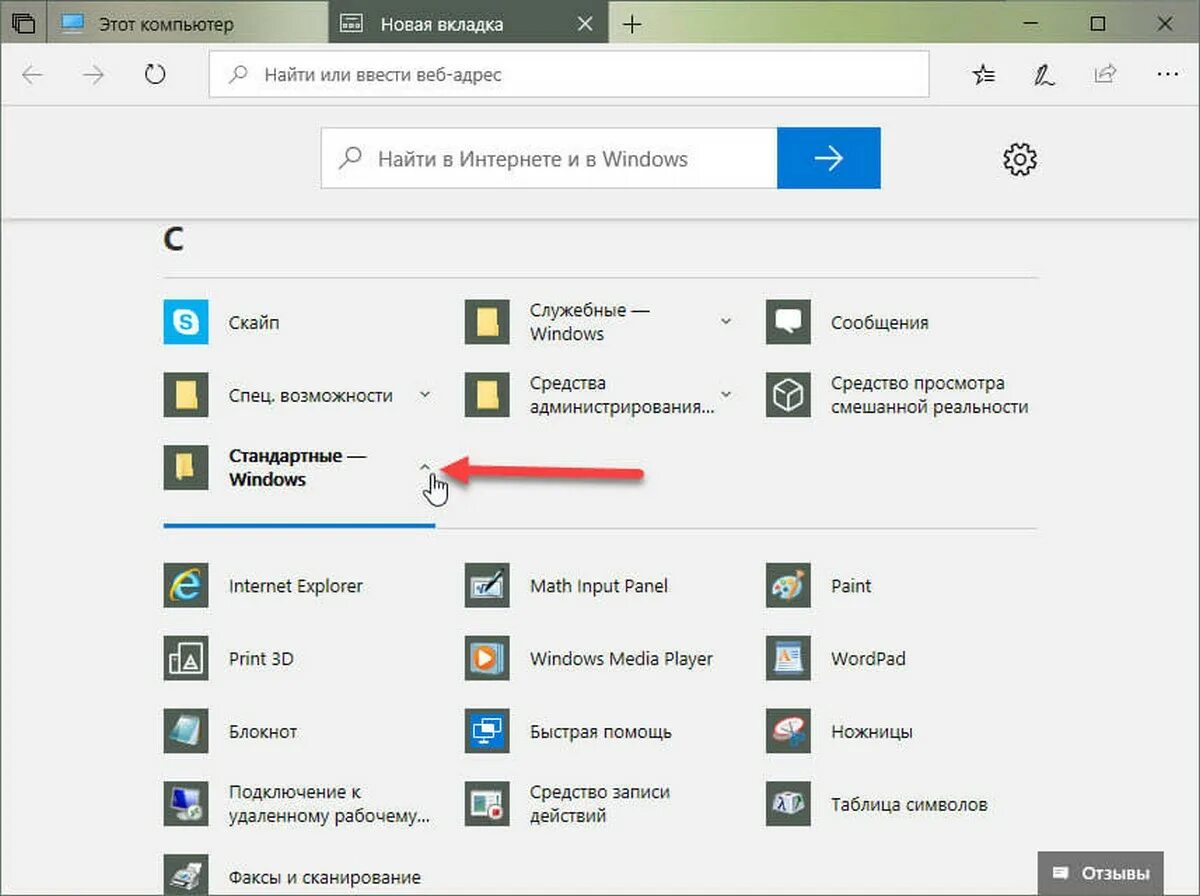Click the Paint label text

pyautogui.click(x=851, y=586)
